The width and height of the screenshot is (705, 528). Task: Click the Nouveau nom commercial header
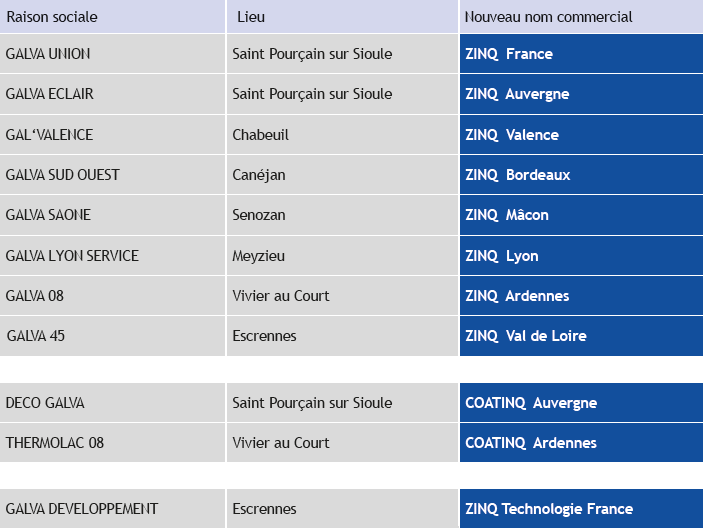[x=581, y=17]
